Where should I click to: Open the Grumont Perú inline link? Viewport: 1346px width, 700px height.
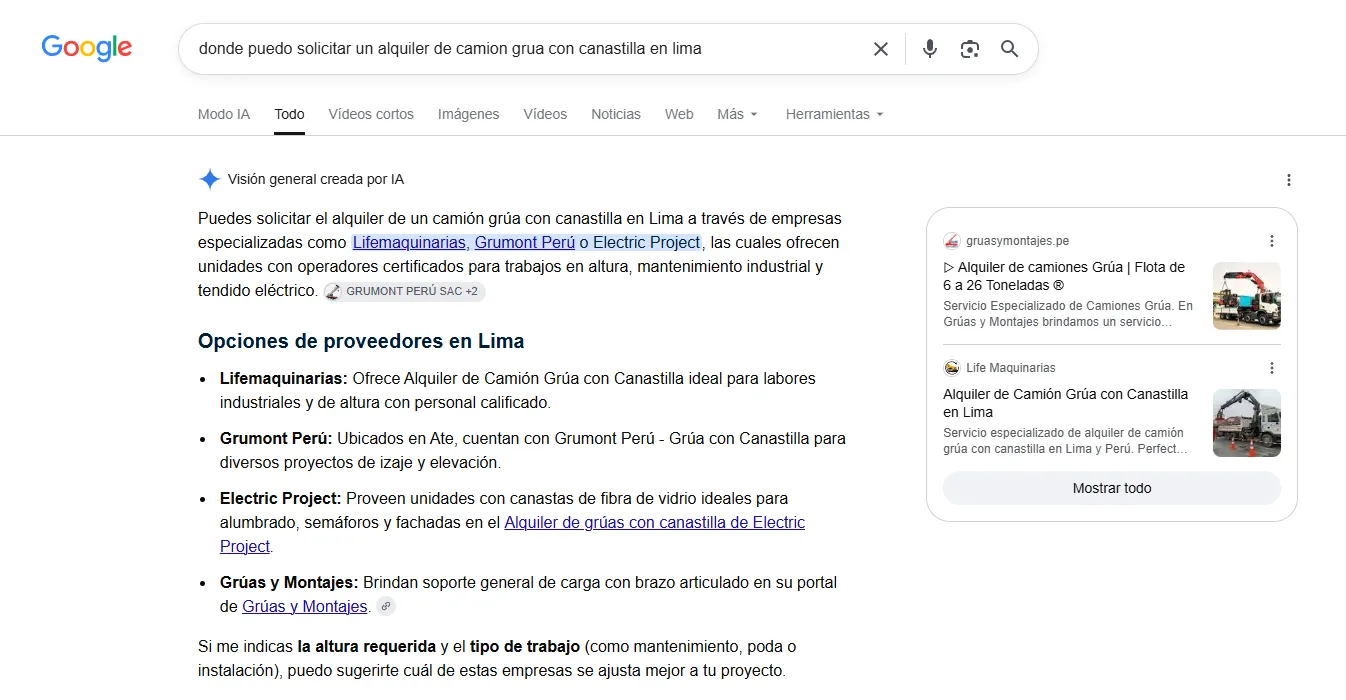coord(525,242)
